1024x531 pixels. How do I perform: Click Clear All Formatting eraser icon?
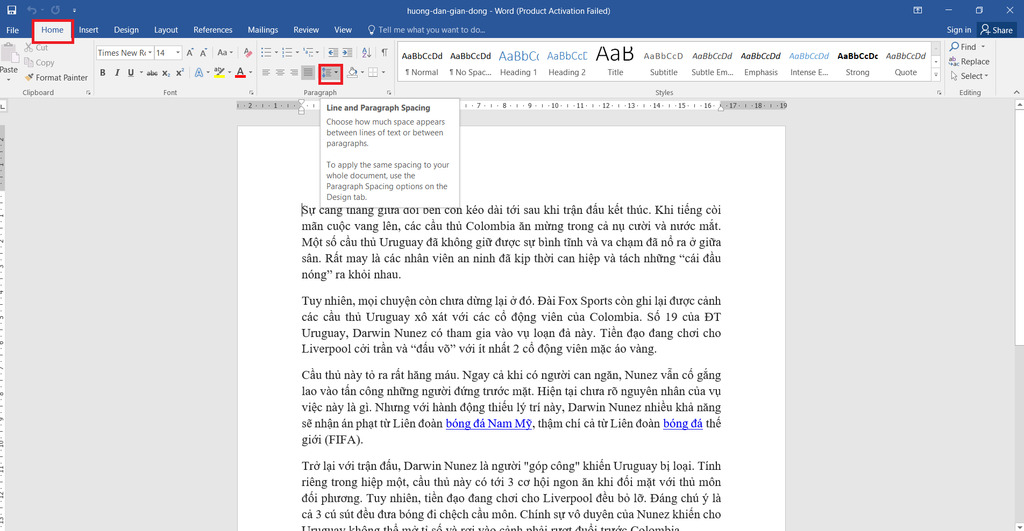click(248, 53)
